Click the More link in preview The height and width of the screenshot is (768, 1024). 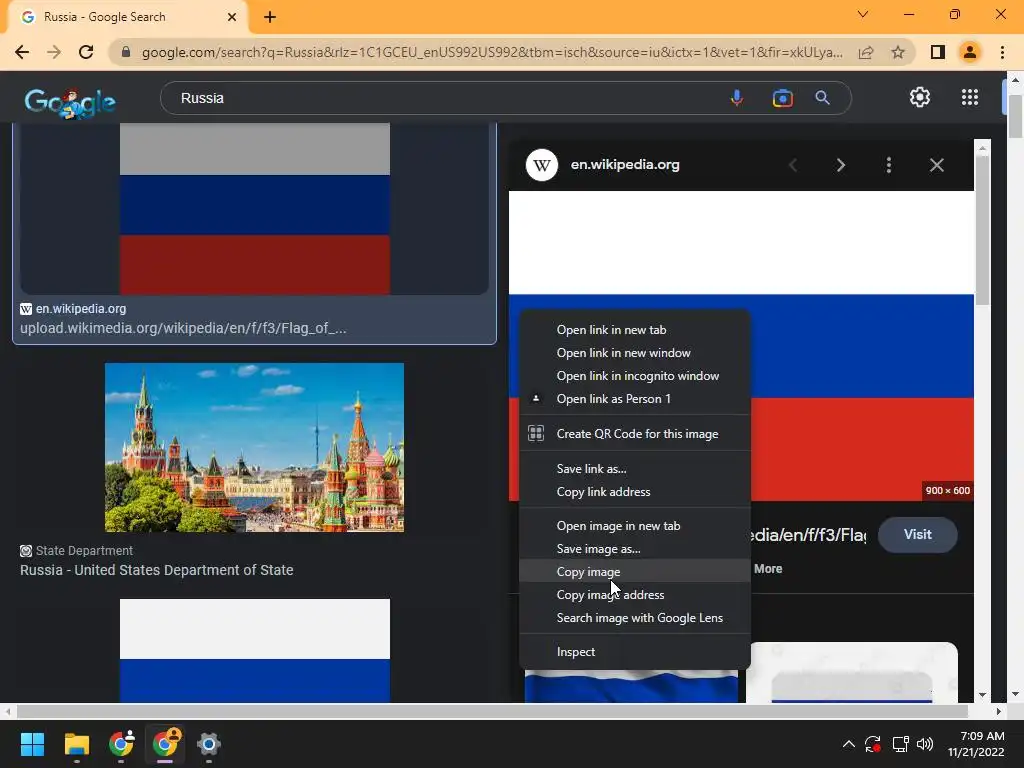768,569
